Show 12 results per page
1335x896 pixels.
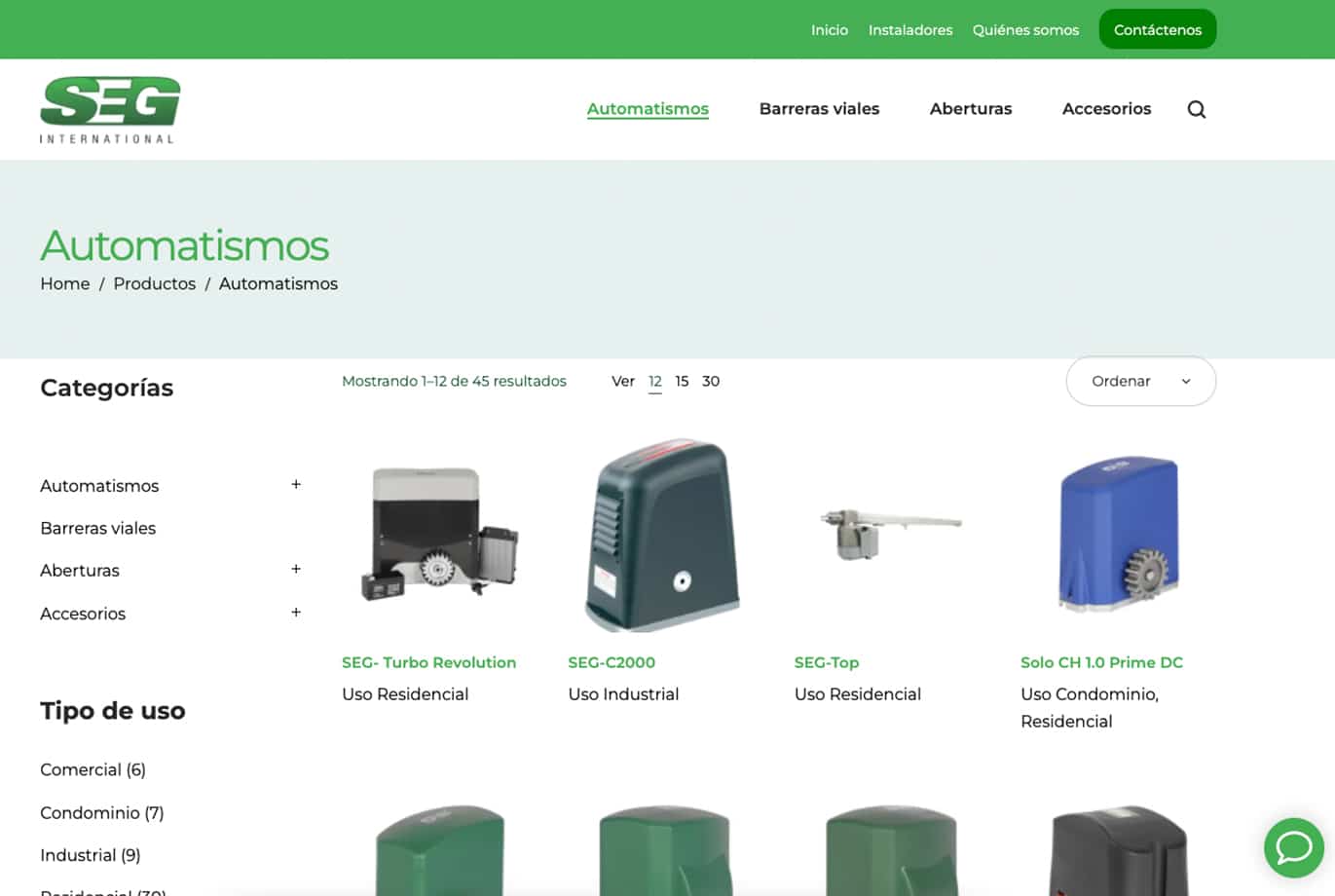pos(655,381)
